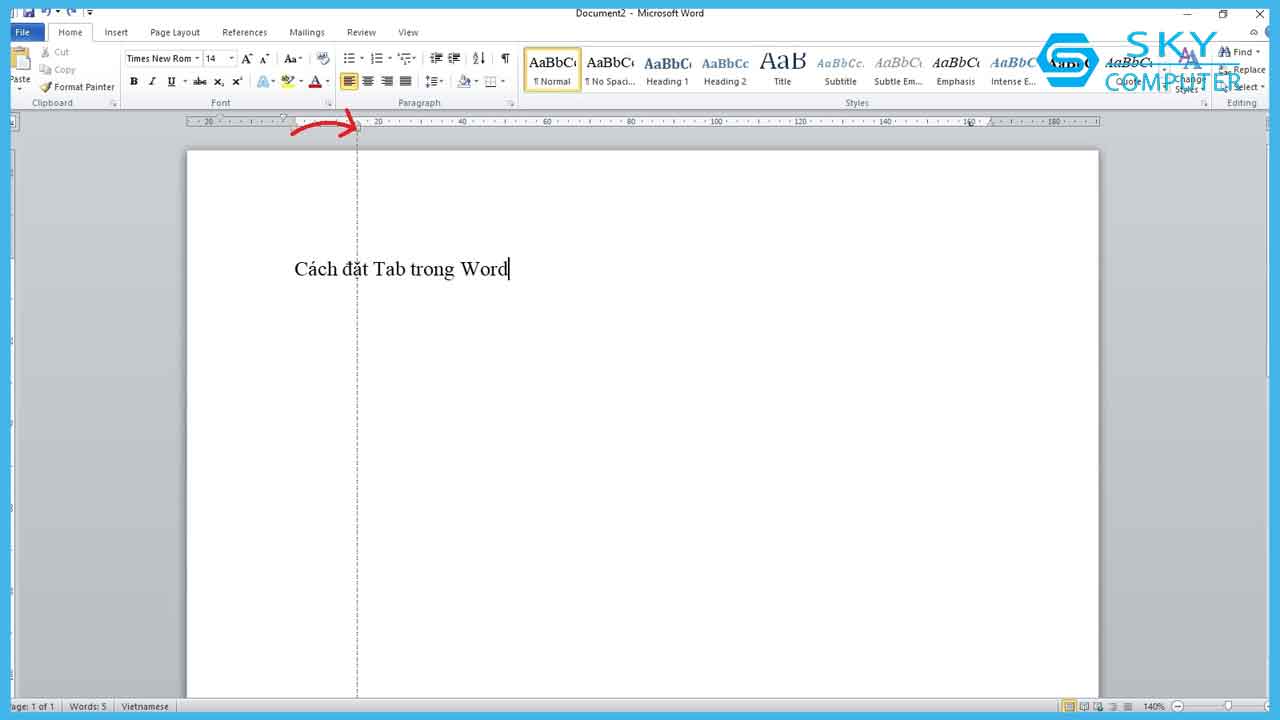The image size is (1280, 720).
Task: Click Format Painter
Action: point(77,87)
